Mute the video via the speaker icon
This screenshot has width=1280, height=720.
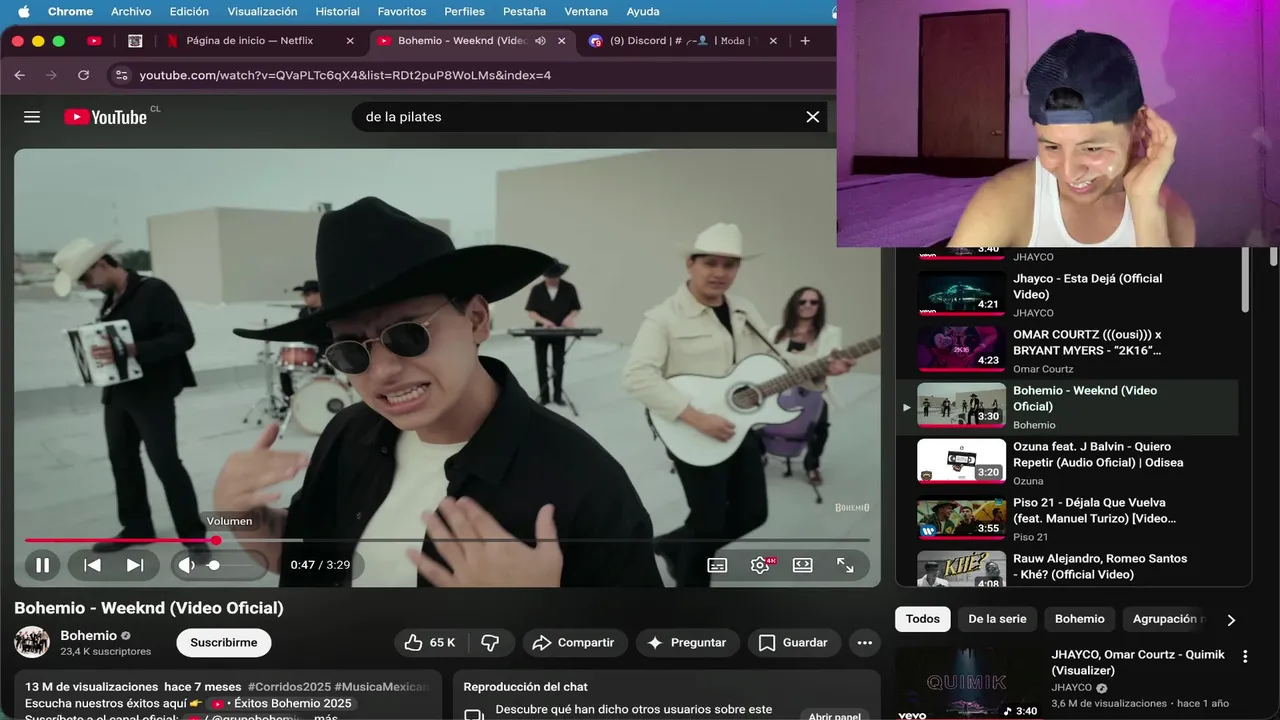(186, 565)
